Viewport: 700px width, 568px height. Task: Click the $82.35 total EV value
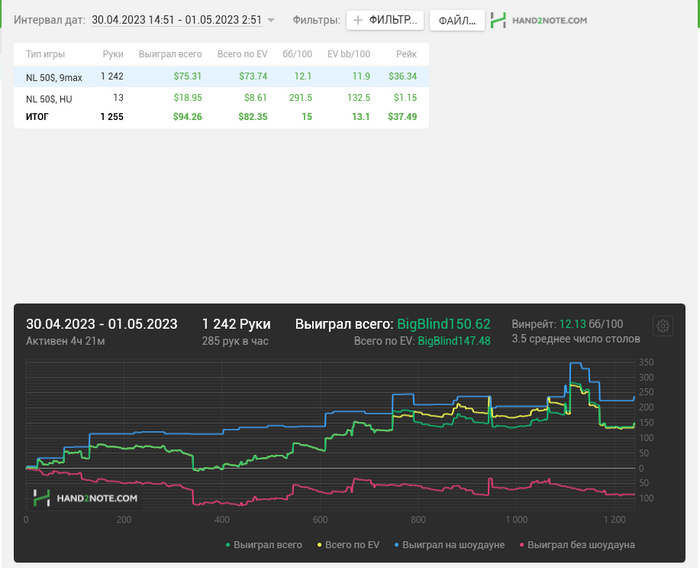pos(253,117)
